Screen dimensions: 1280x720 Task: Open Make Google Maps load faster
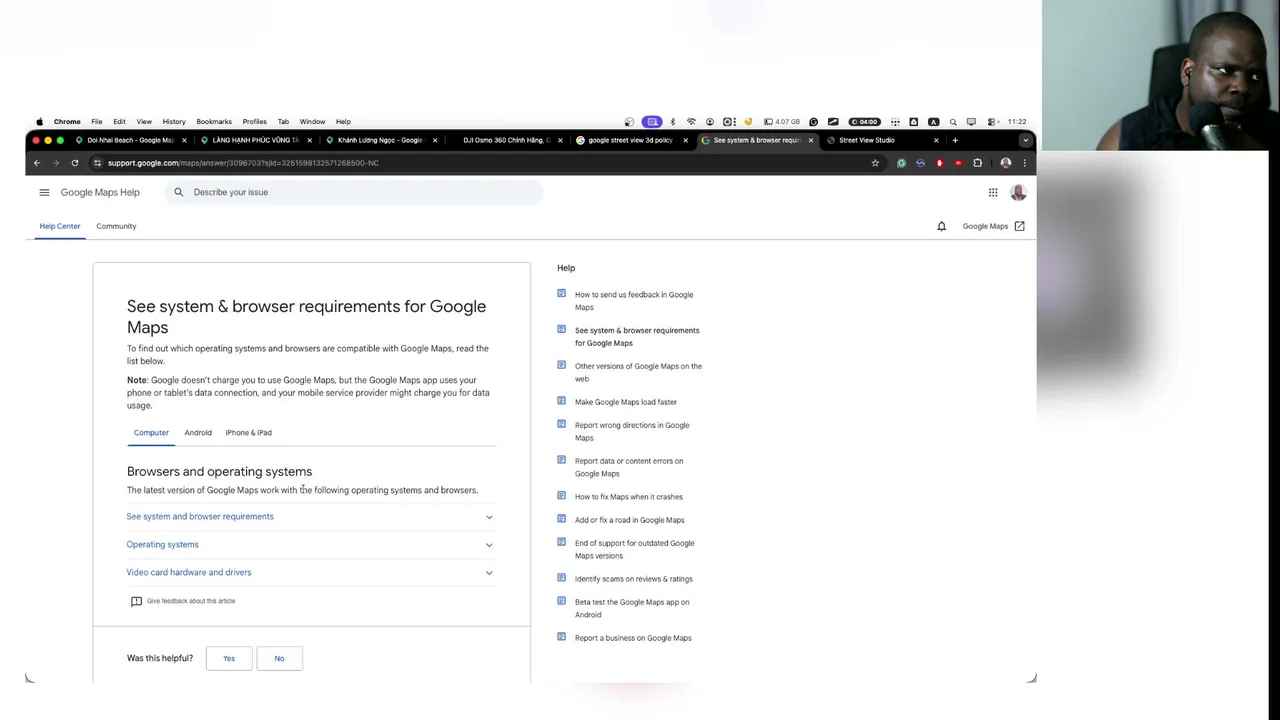pyautogui.click(x=626, y=402)
